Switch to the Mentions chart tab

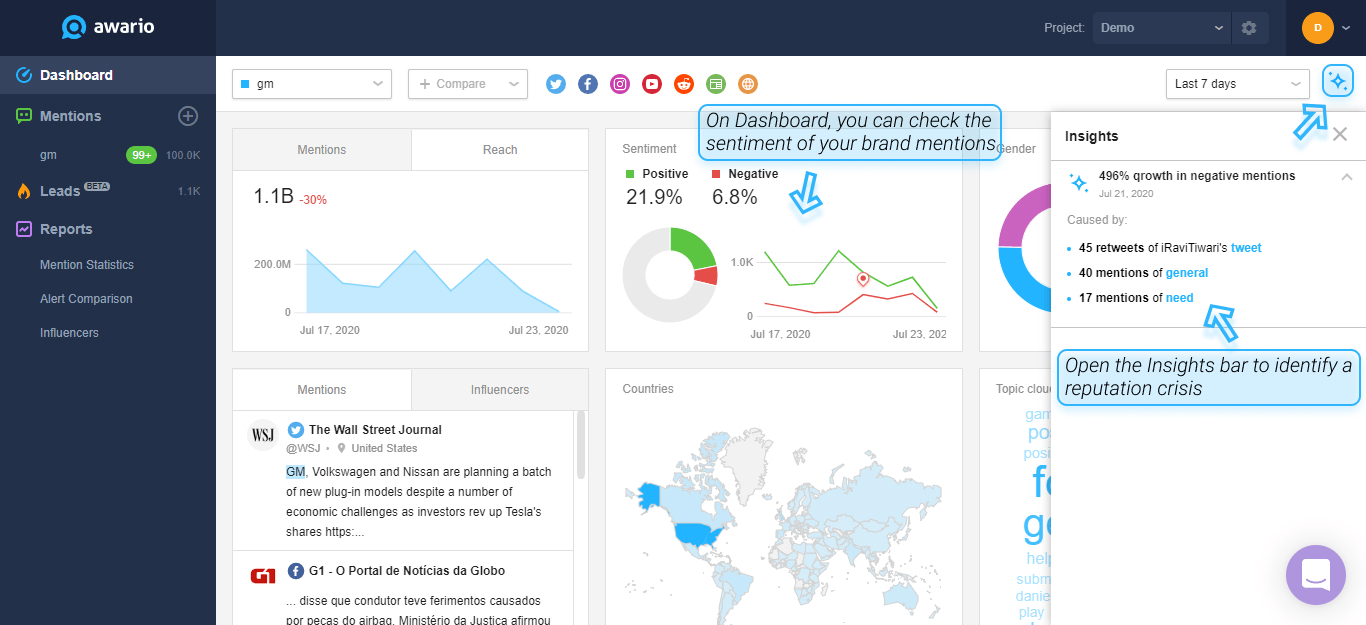click(322, 150)
